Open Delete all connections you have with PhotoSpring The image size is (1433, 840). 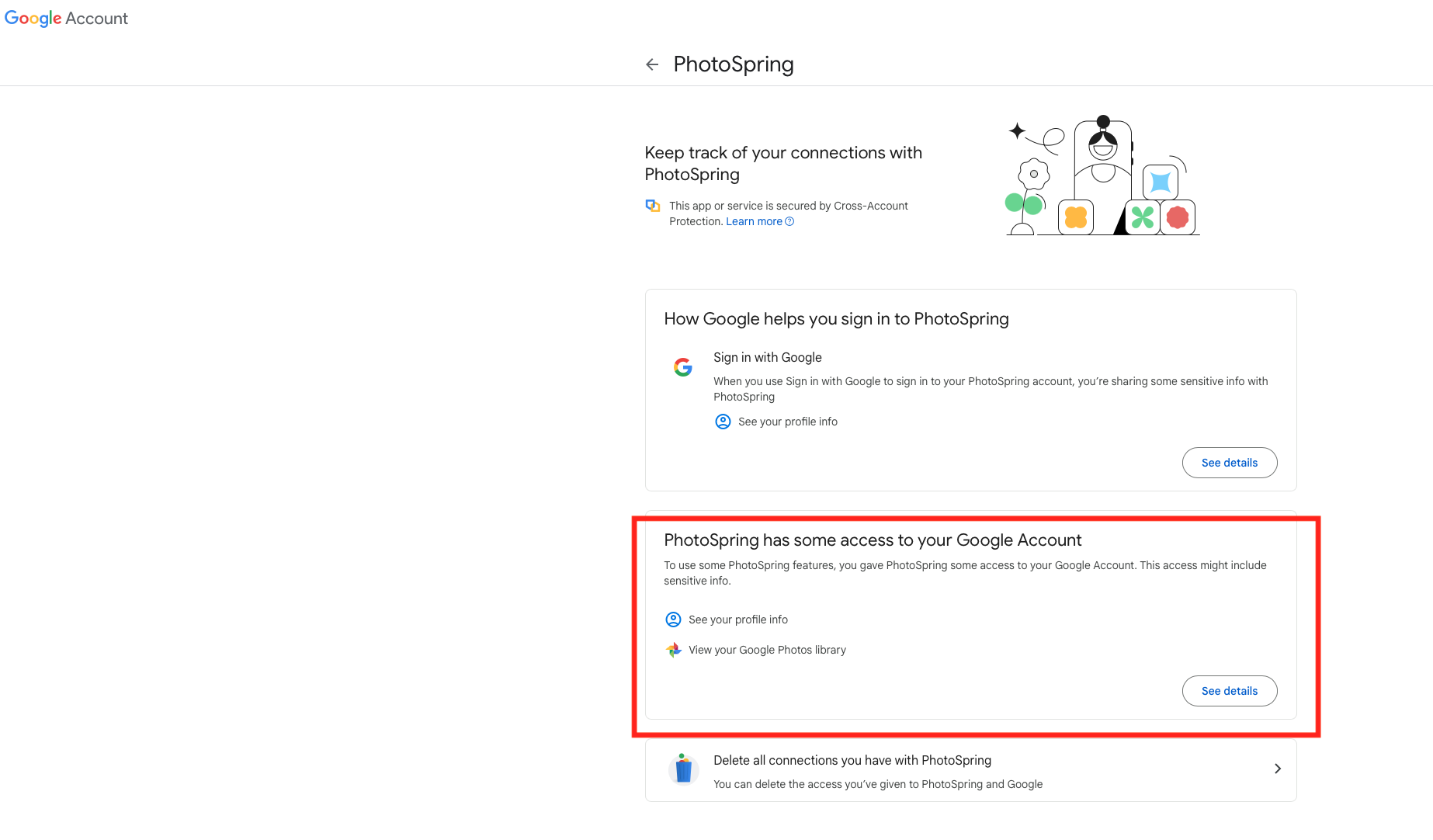coord(970,770)
